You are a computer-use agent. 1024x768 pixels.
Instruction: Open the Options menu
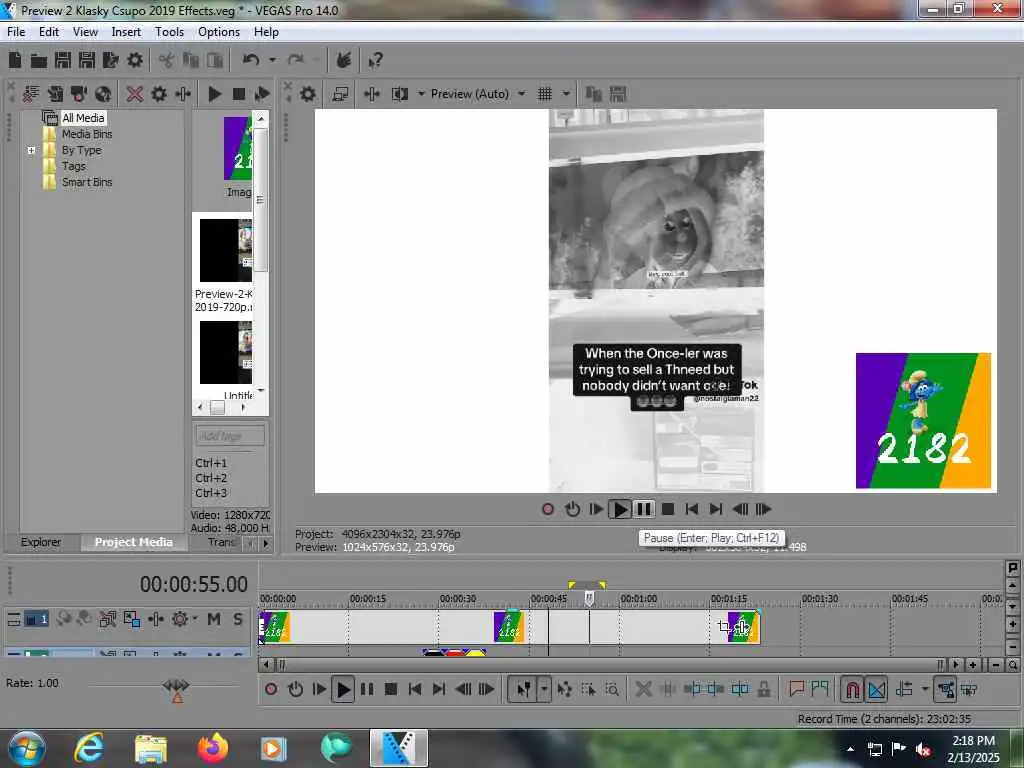(x=219, y=32)
